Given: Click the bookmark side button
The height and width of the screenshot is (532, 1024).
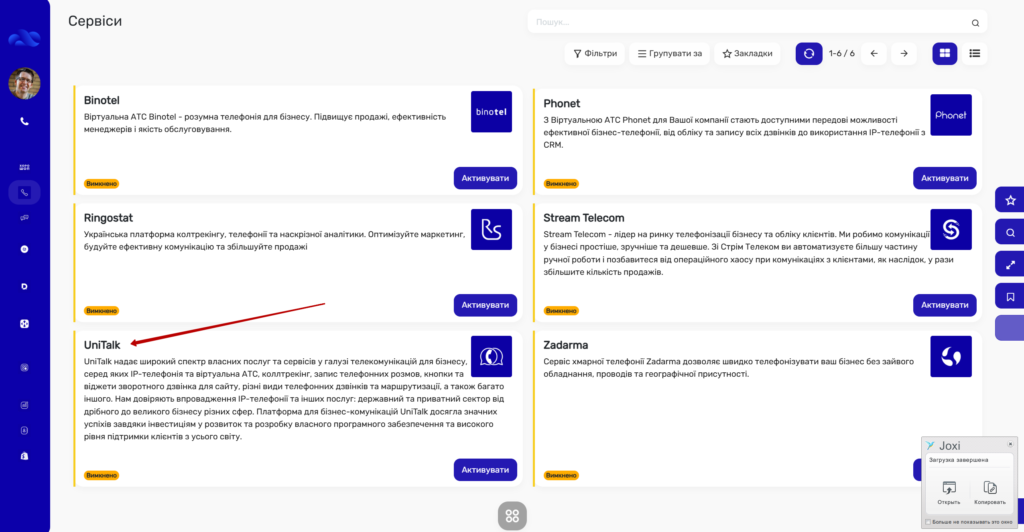Looking at the screenshot, I should pos(1010,296).
